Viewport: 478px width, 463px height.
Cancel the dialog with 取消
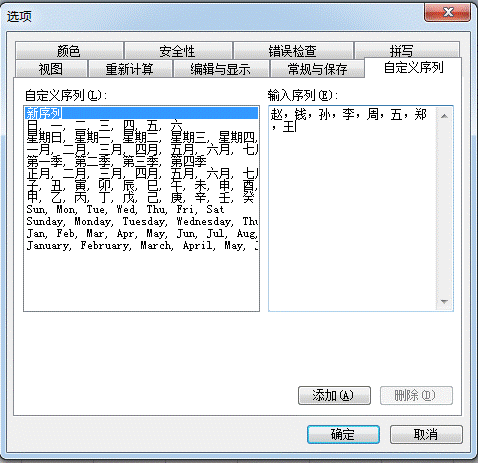pos(426,434)
